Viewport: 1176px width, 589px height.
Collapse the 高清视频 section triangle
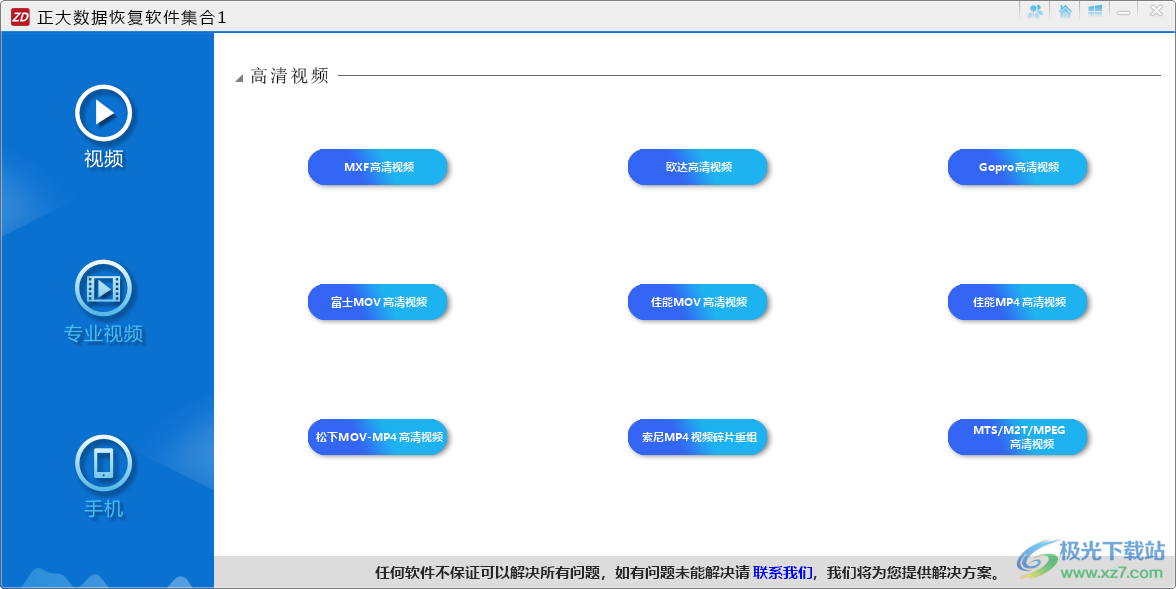[239, 78]
